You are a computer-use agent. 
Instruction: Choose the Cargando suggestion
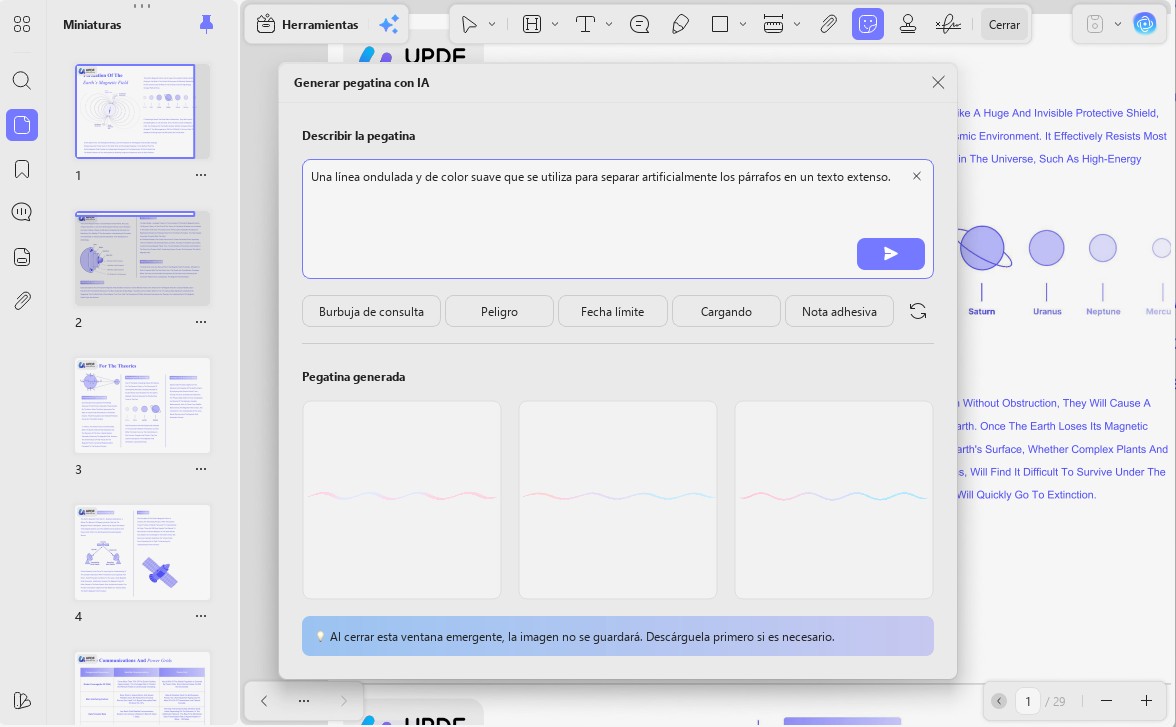pyautogui.click(x=726, y=311)
